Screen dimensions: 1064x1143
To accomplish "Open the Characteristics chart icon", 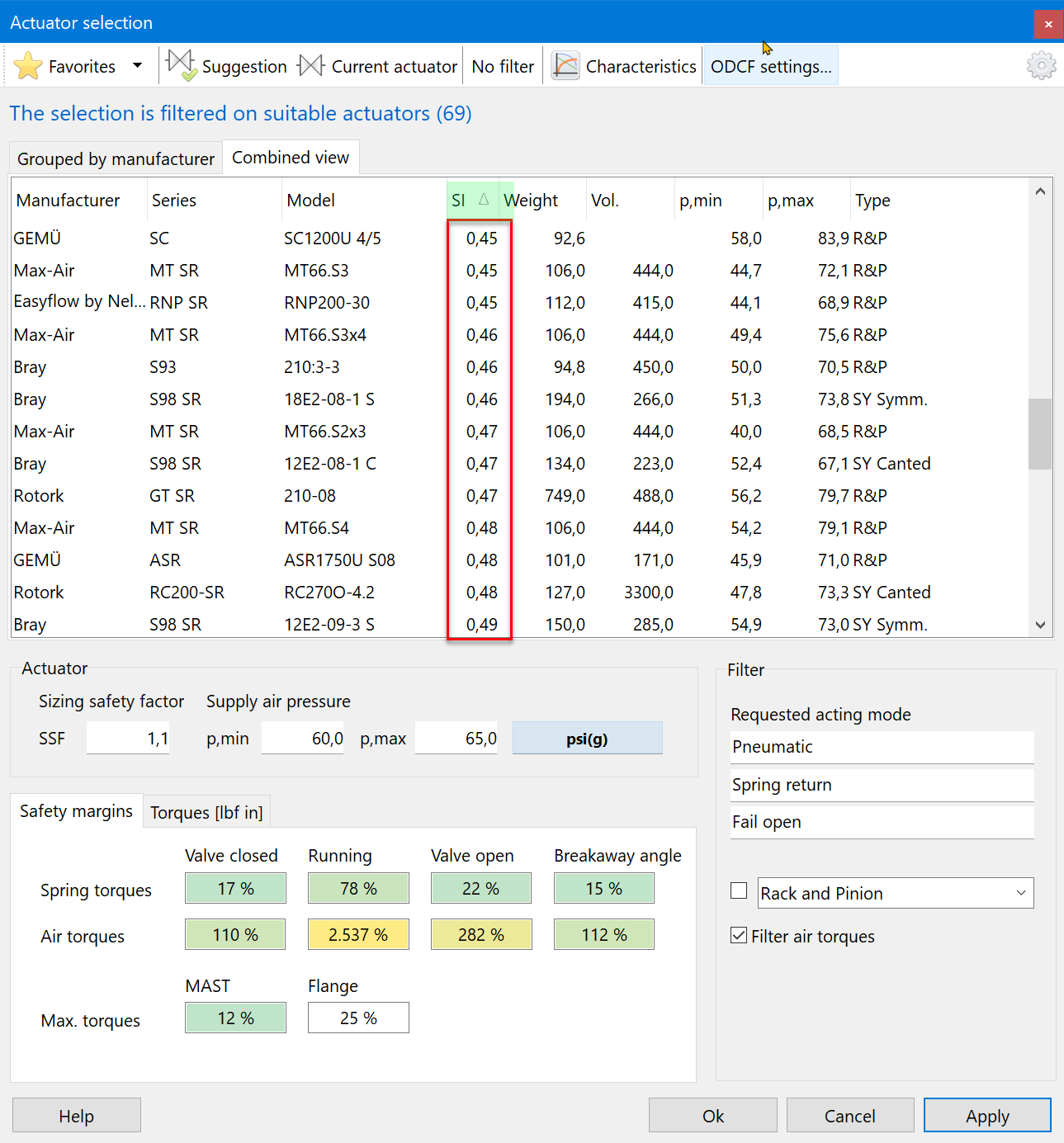I will pos(565,66).
